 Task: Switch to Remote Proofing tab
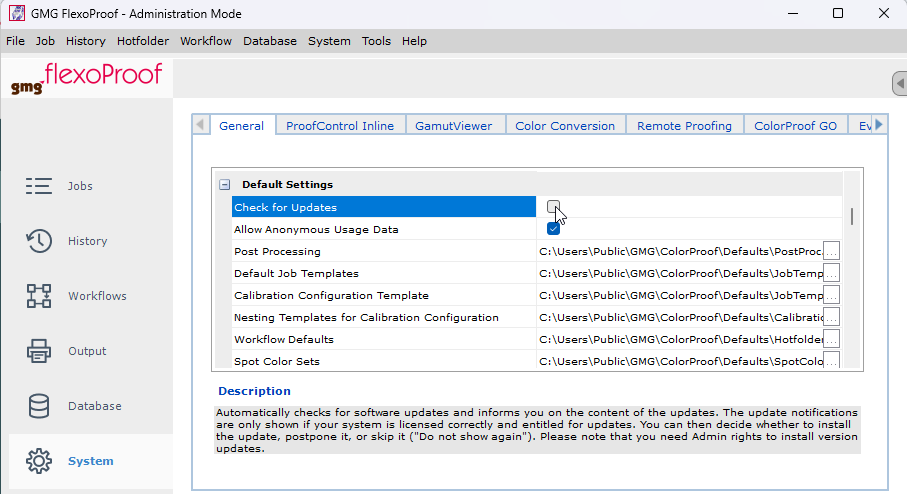click(684, 126)
